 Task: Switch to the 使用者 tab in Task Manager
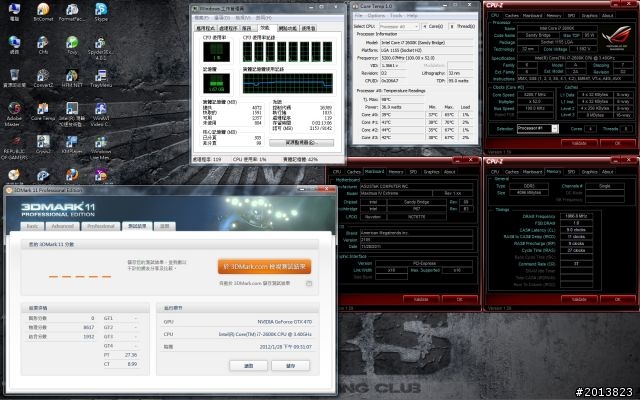(x=308, y=28)
